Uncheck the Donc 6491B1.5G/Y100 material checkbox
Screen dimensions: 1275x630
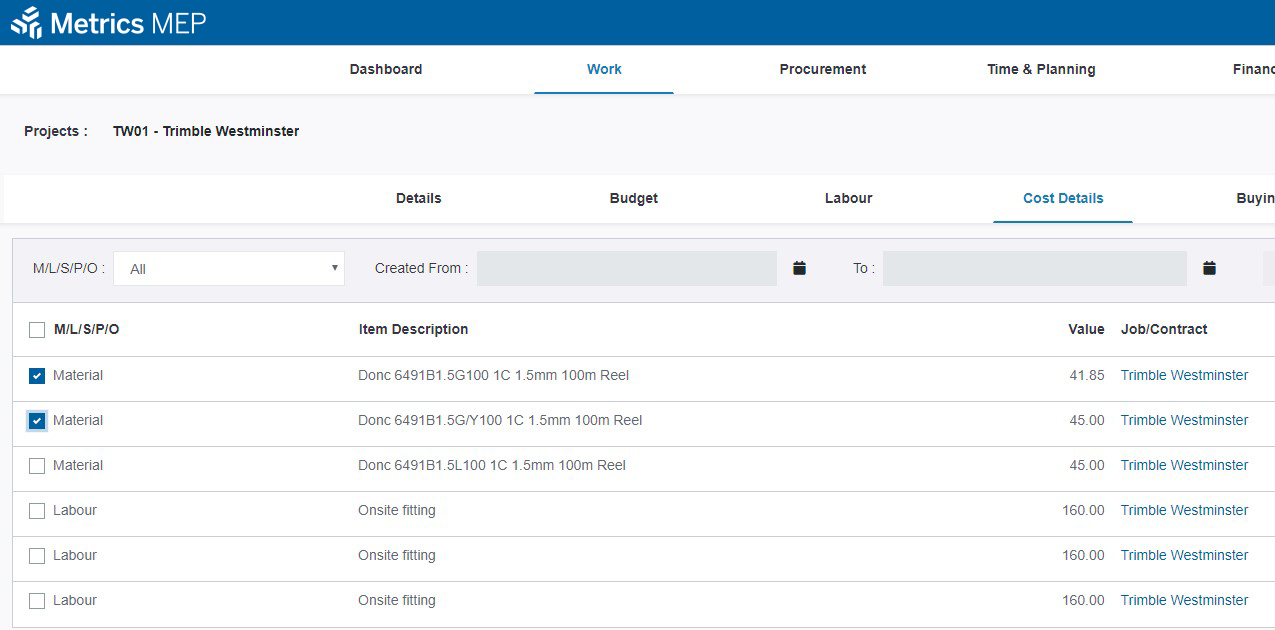[36, 420]
